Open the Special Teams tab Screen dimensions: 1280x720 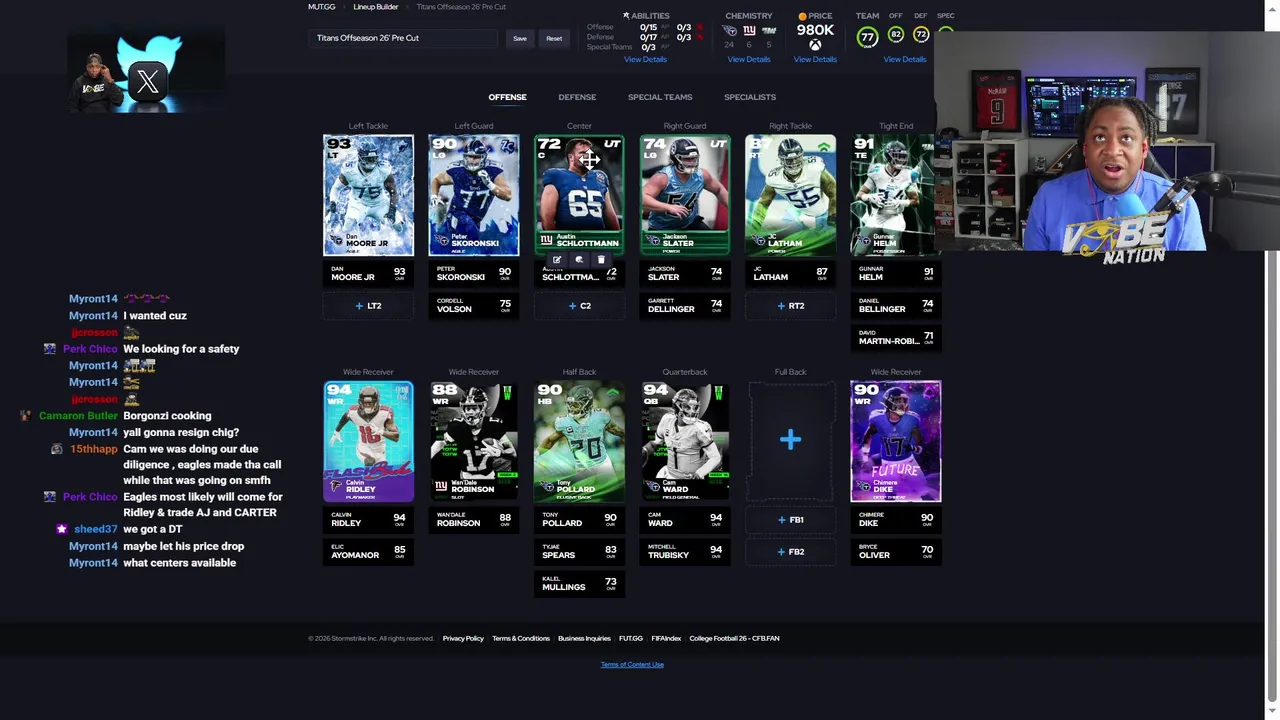[660, 97]
